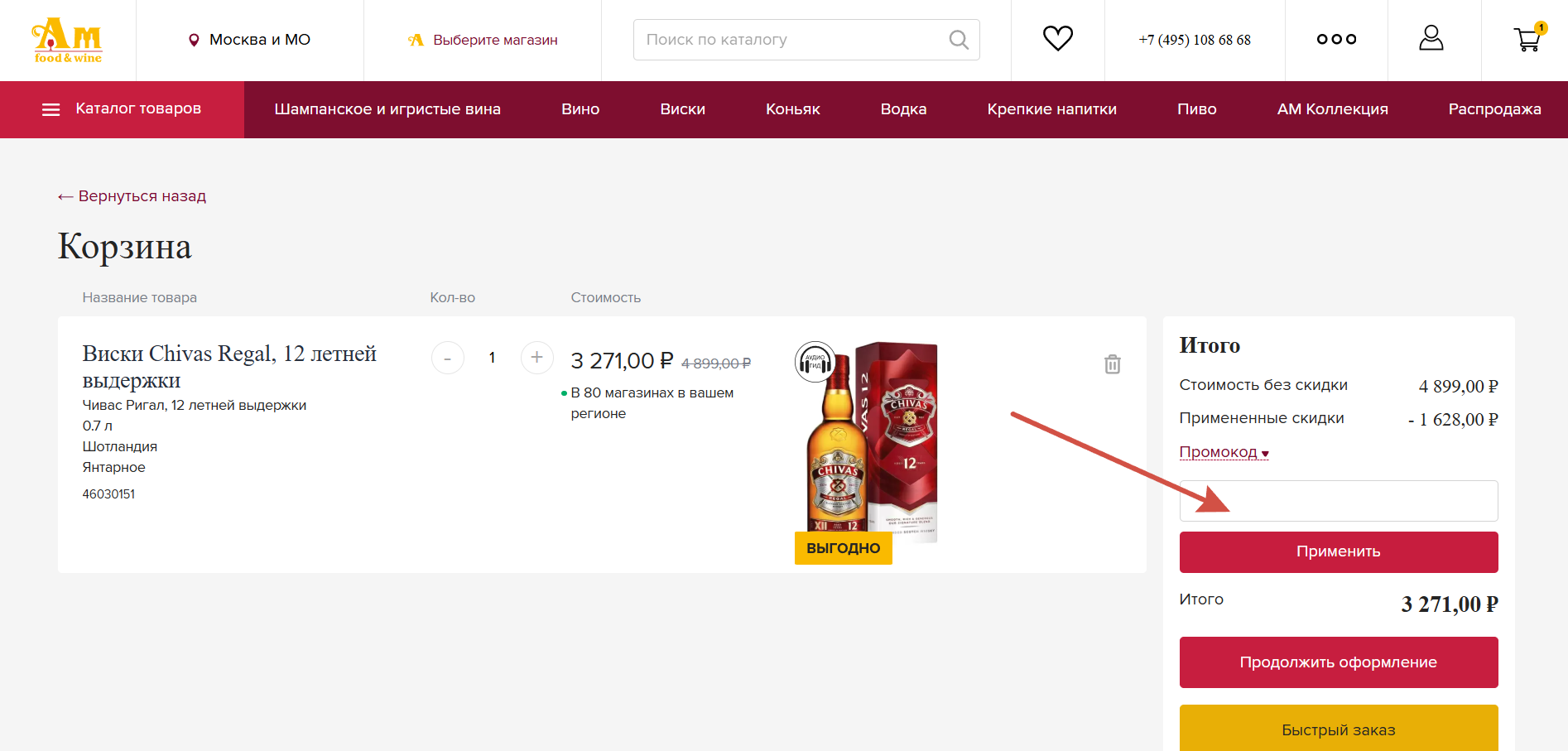Change the region Москва и МО
The height and width of the screenshot is (751, 1568).
tap(260, 40)
